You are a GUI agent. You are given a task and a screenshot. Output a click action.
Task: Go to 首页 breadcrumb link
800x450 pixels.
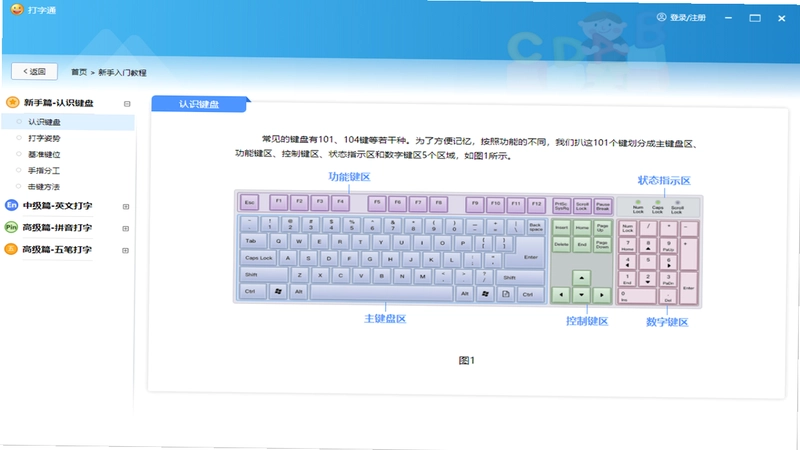coord(79,72)
